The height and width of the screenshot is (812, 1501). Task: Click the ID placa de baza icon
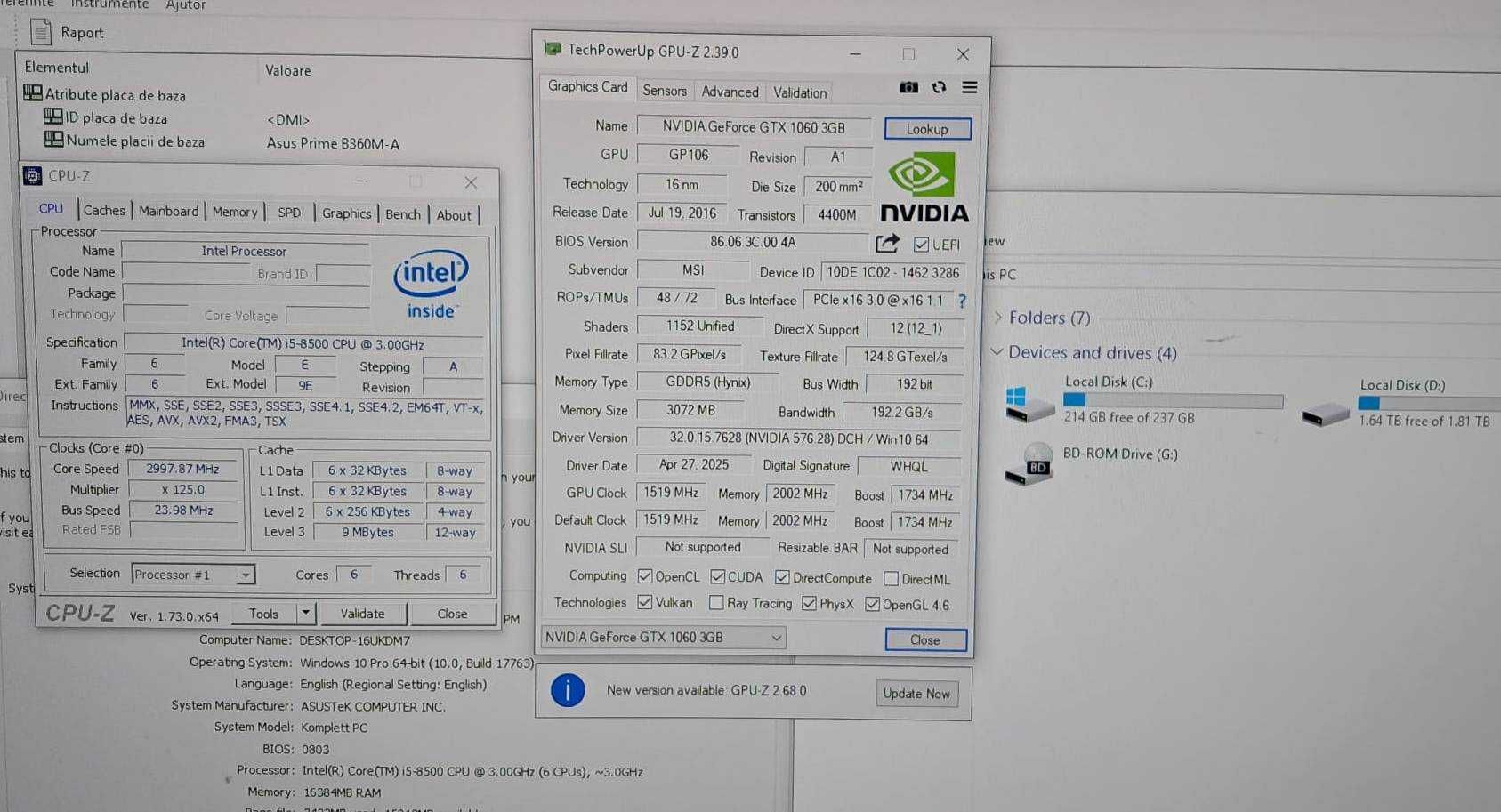click(x=53, y=117)
